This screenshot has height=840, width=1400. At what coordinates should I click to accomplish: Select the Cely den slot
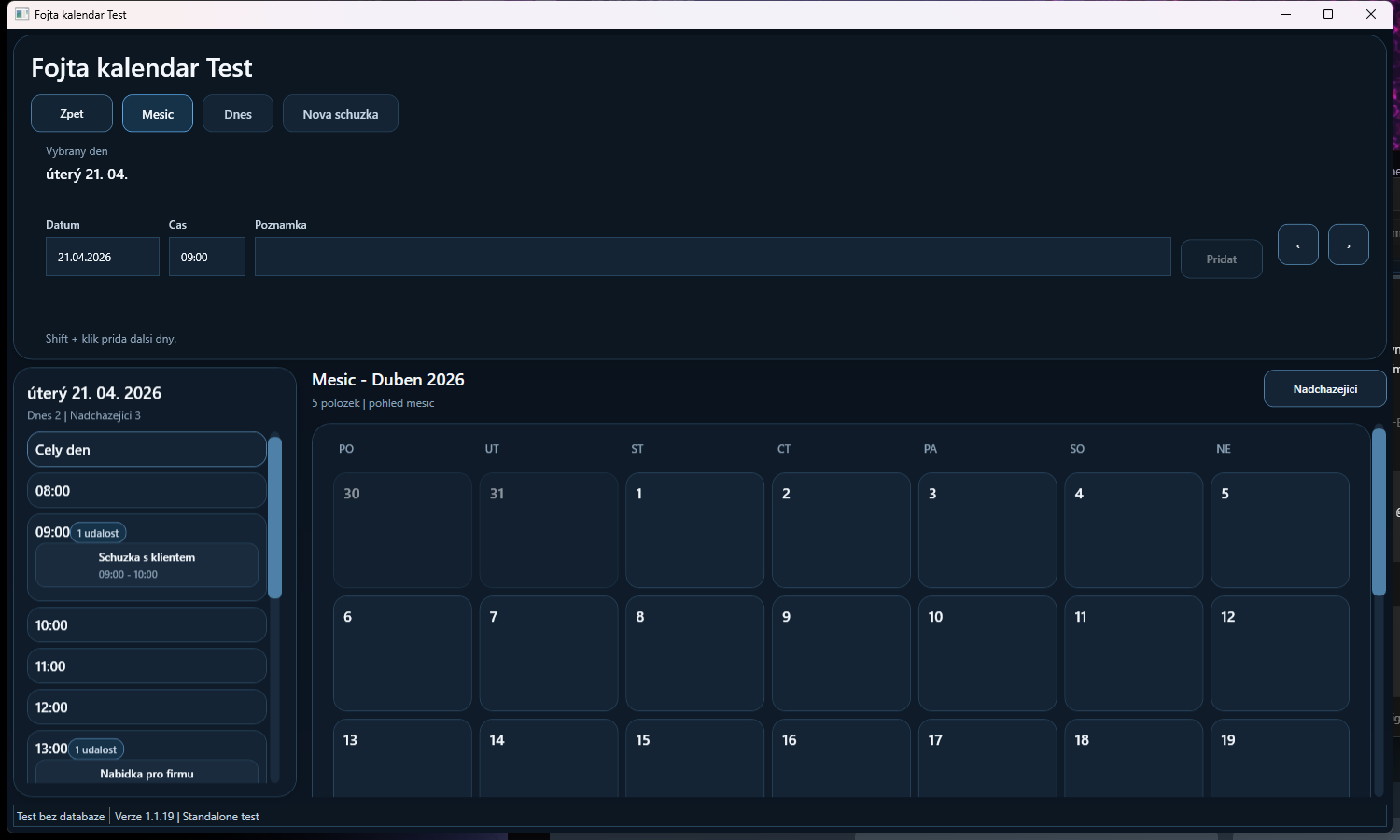(x=147, y=449)
